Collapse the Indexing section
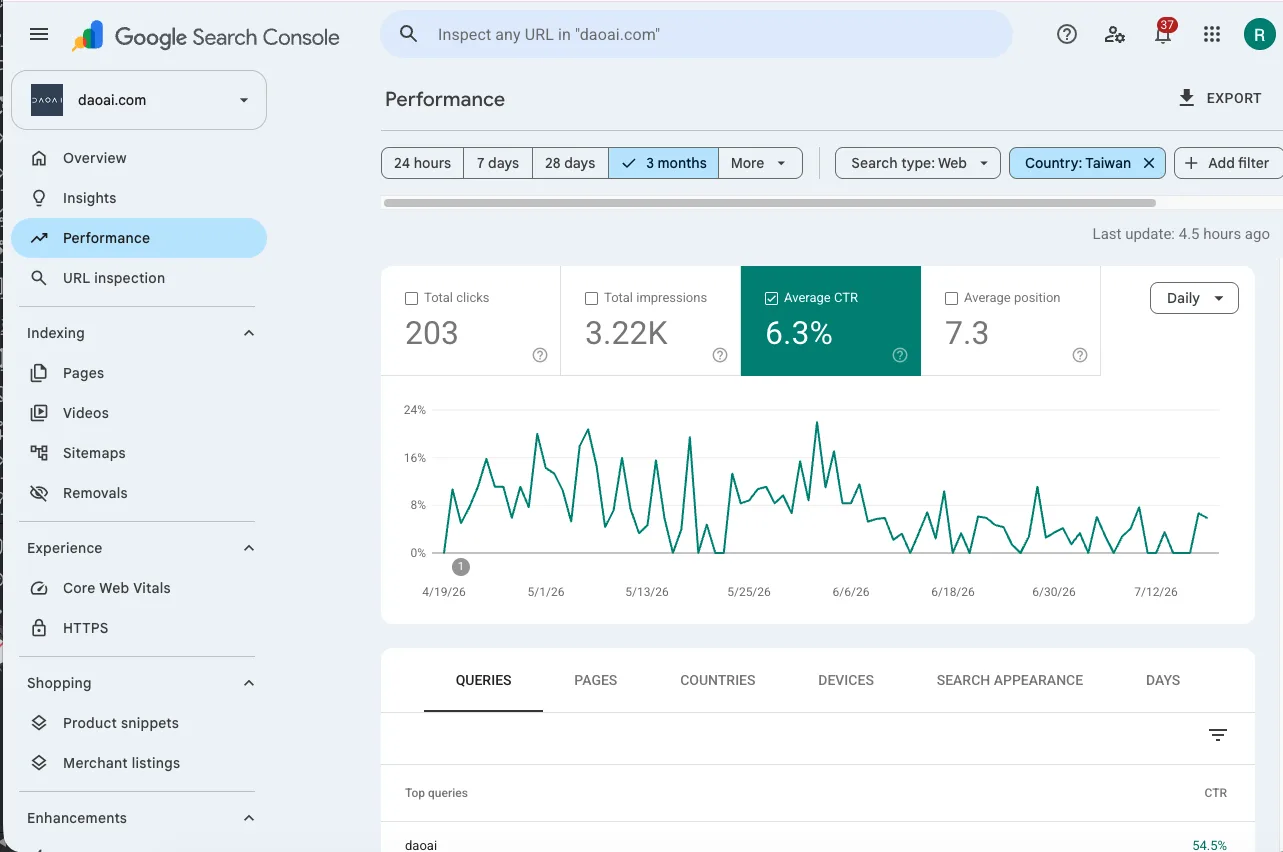 pyautogui.click(x=249, y=333)
